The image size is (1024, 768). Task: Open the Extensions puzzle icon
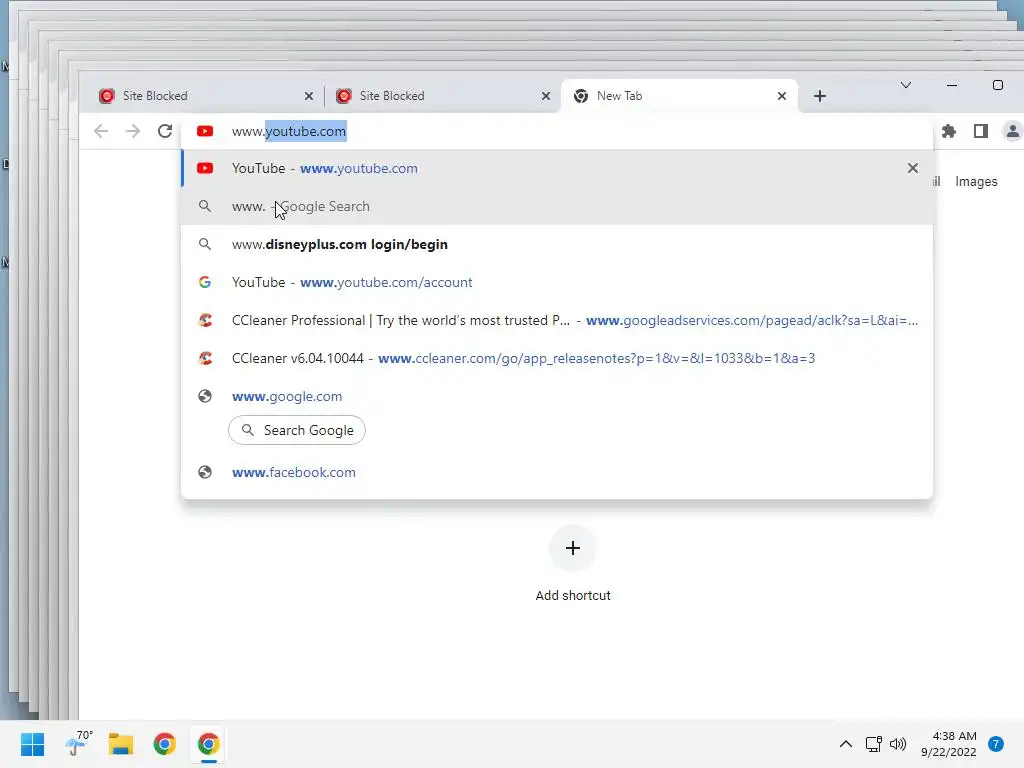tap(949, 131)
